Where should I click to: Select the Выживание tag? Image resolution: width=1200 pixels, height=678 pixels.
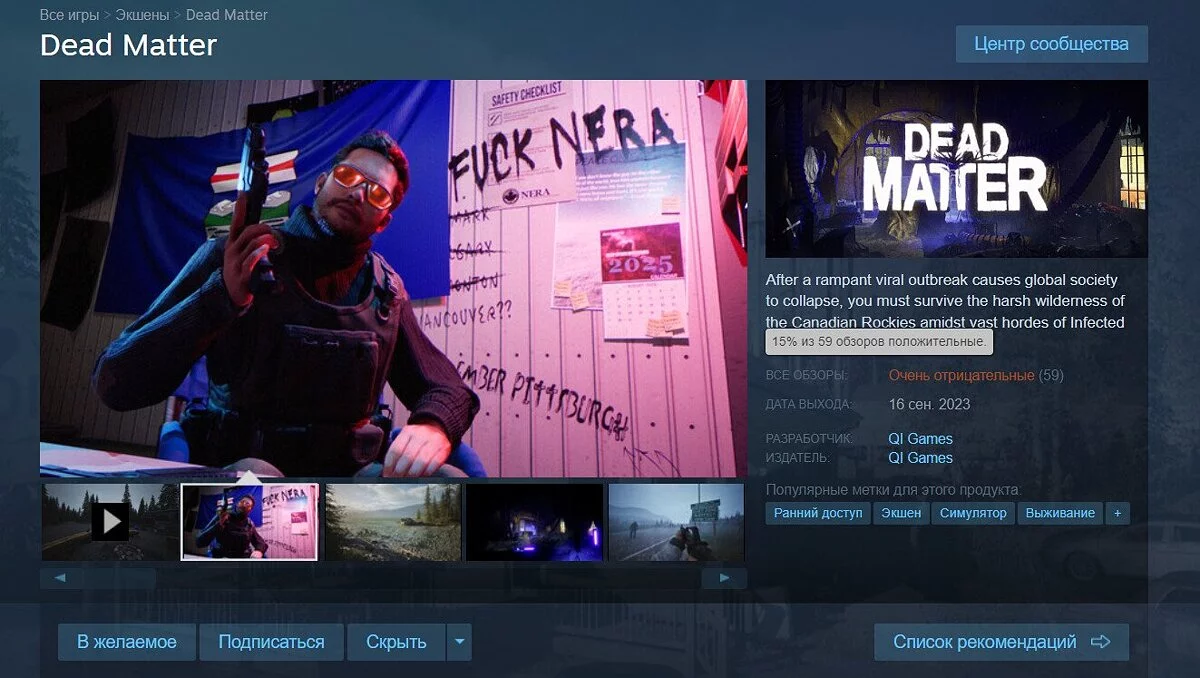click(1060, 513)
